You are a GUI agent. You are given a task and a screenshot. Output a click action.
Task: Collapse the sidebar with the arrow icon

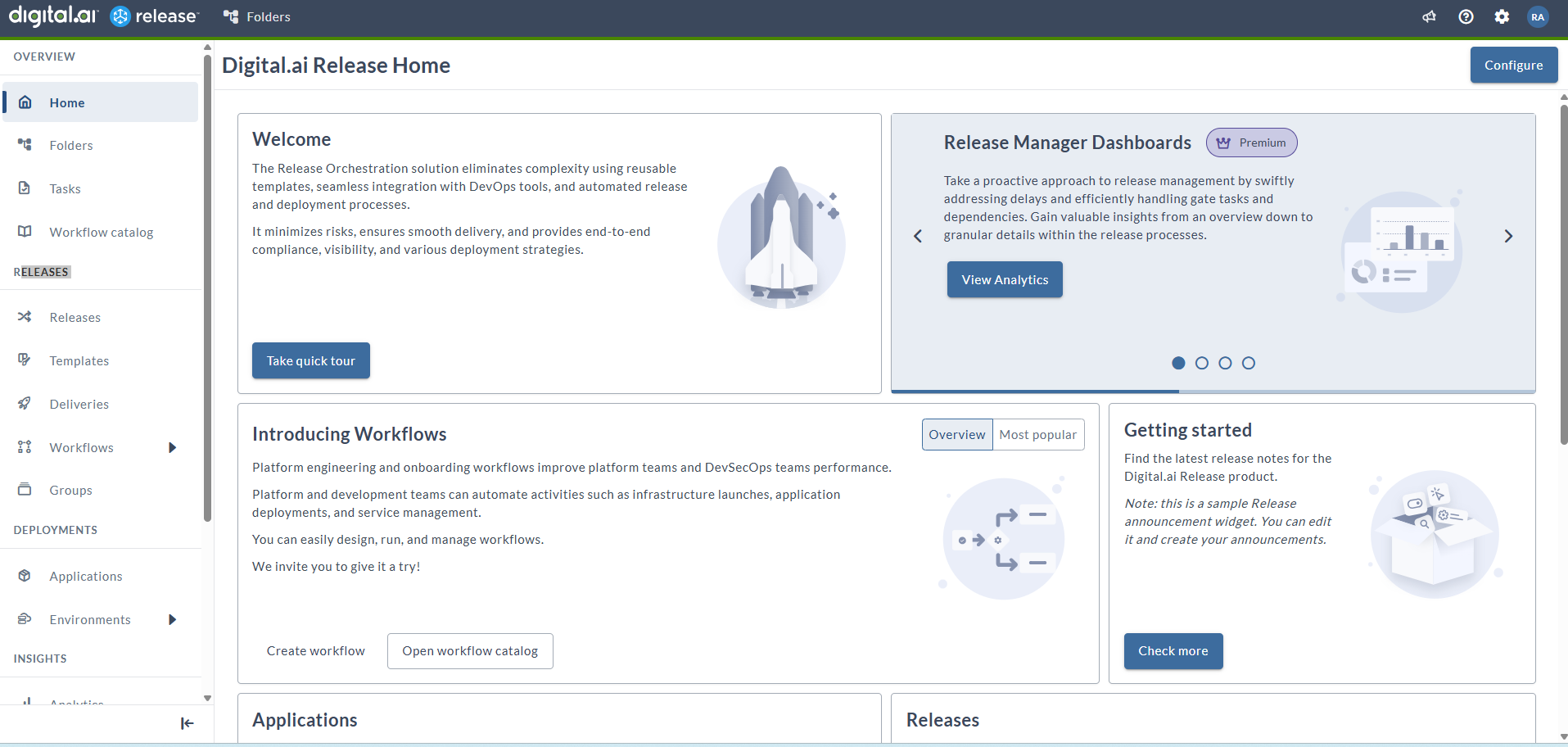tap(187, 723)
